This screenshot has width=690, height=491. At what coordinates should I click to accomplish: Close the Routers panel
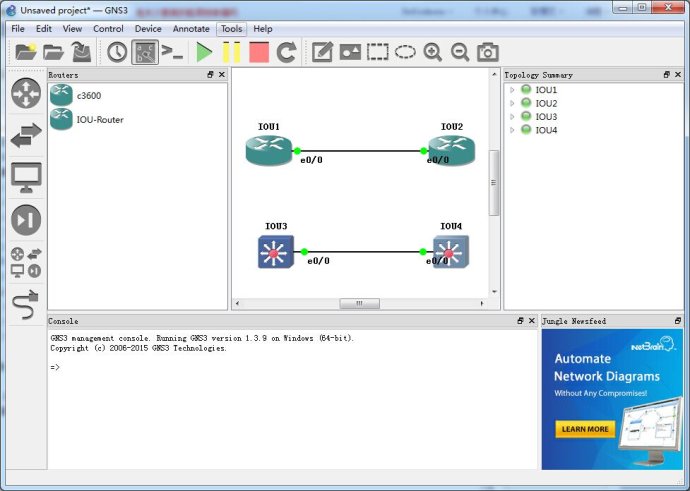222,75
